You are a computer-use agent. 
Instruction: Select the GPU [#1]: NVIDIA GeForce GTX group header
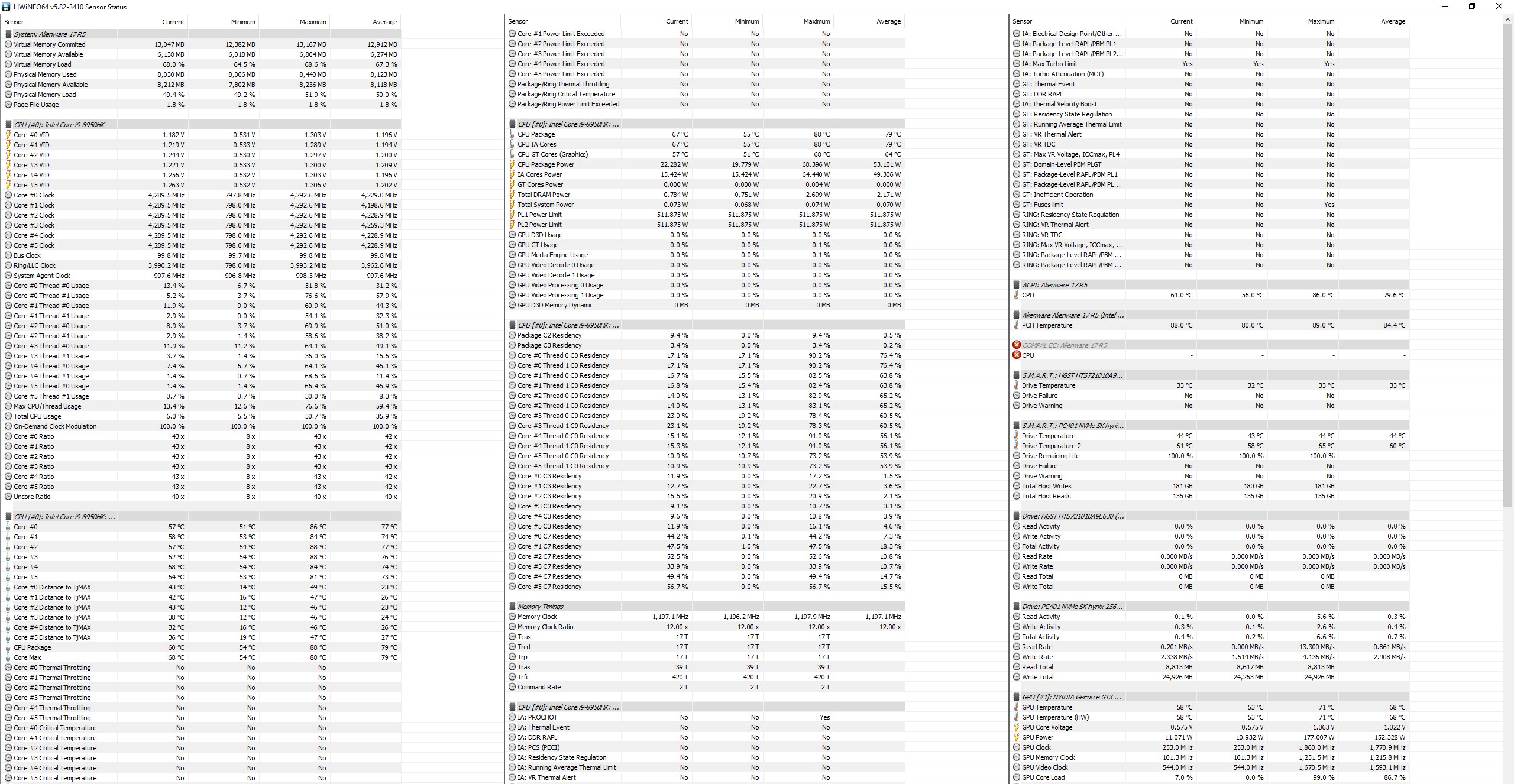click(1210, 697)
